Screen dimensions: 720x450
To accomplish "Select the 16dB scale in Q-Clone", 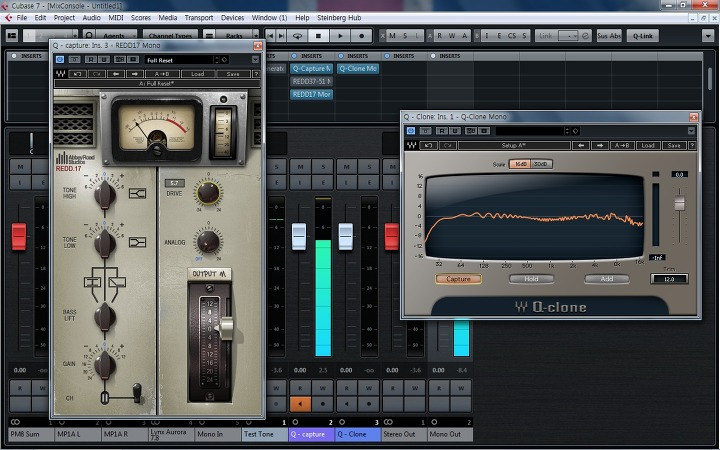I will click(520, 164).
